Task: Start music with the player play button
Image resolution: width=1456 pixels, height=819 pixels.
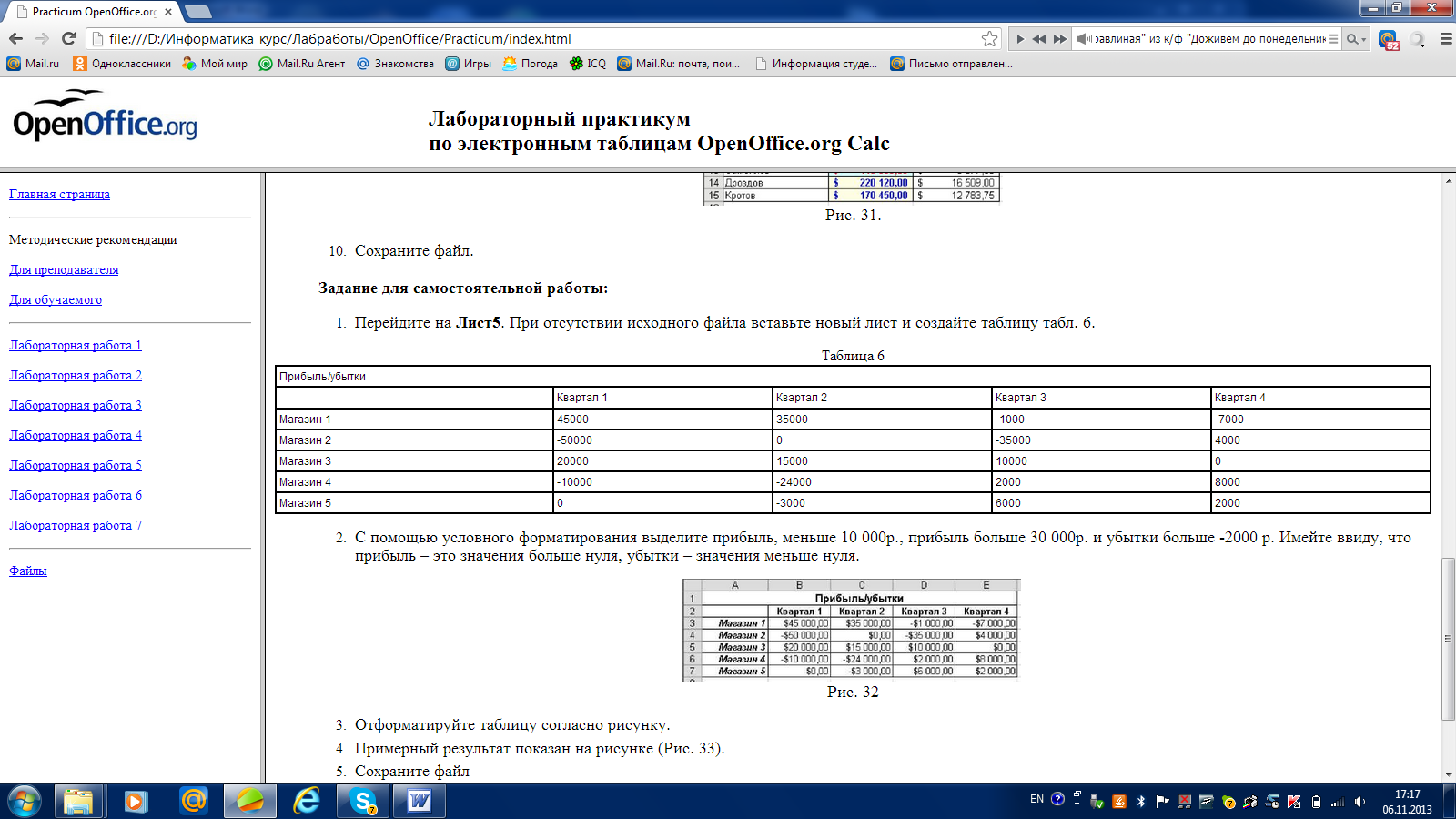Action: pos(1020,39)
